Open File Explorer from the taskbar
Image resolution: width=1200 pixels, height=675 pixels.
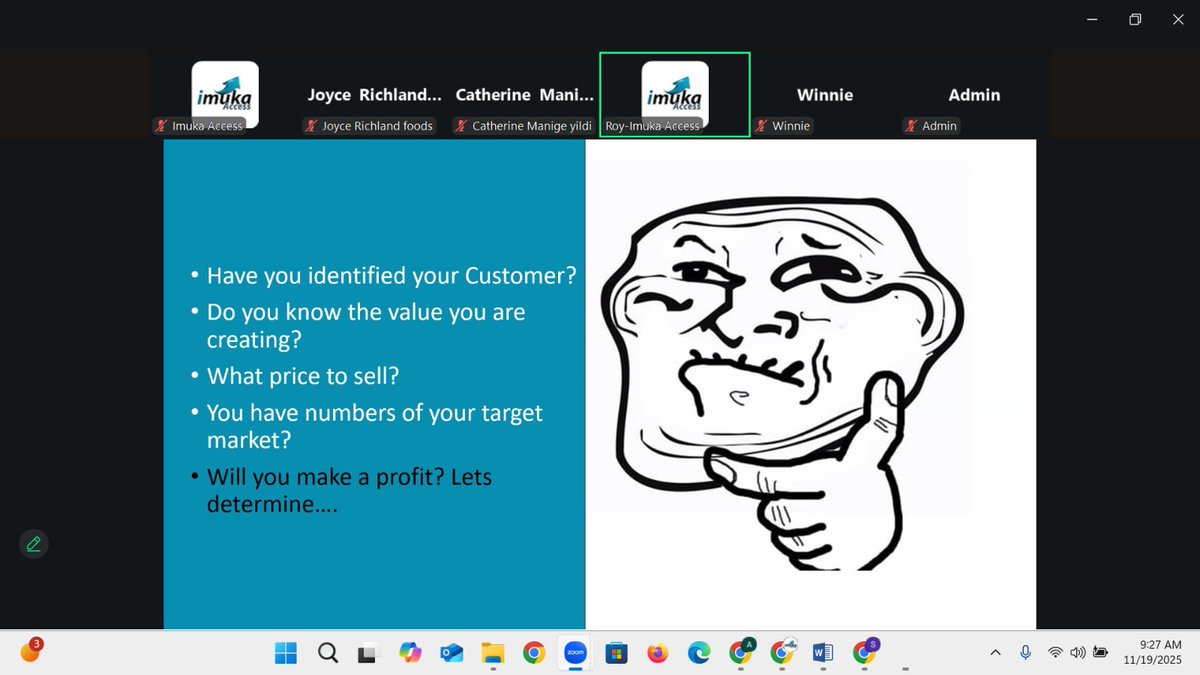(492, 653)
